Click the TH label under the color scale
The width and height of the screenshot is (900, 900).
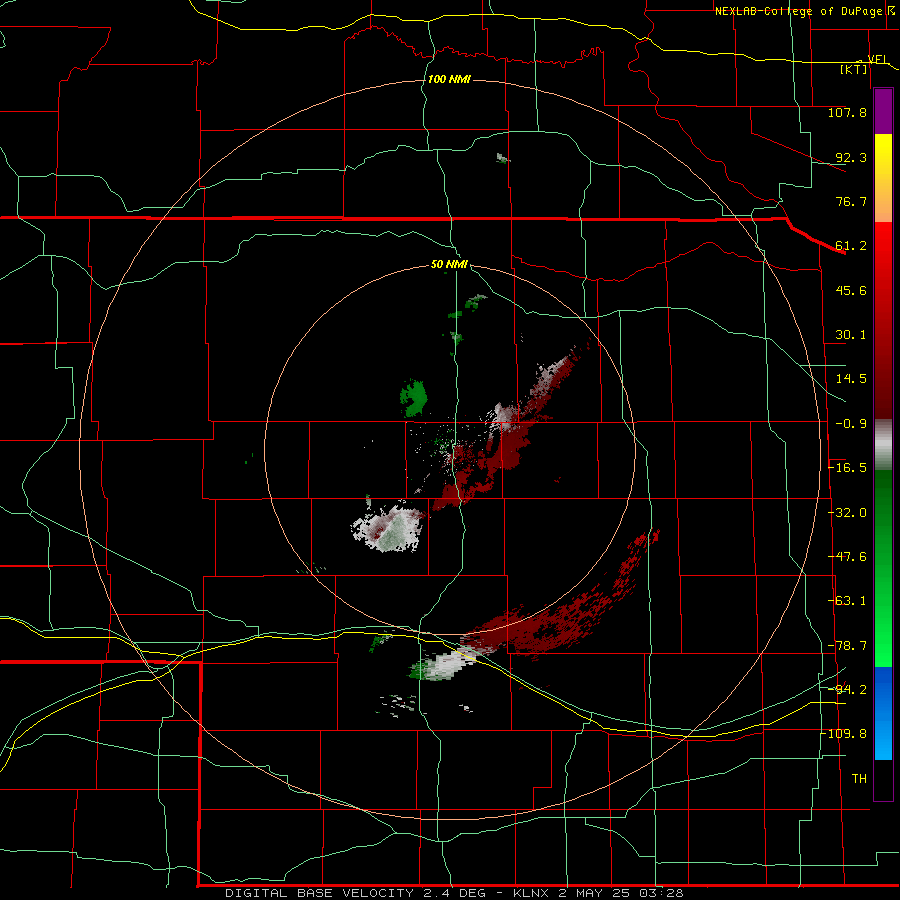tap(859, 779)
